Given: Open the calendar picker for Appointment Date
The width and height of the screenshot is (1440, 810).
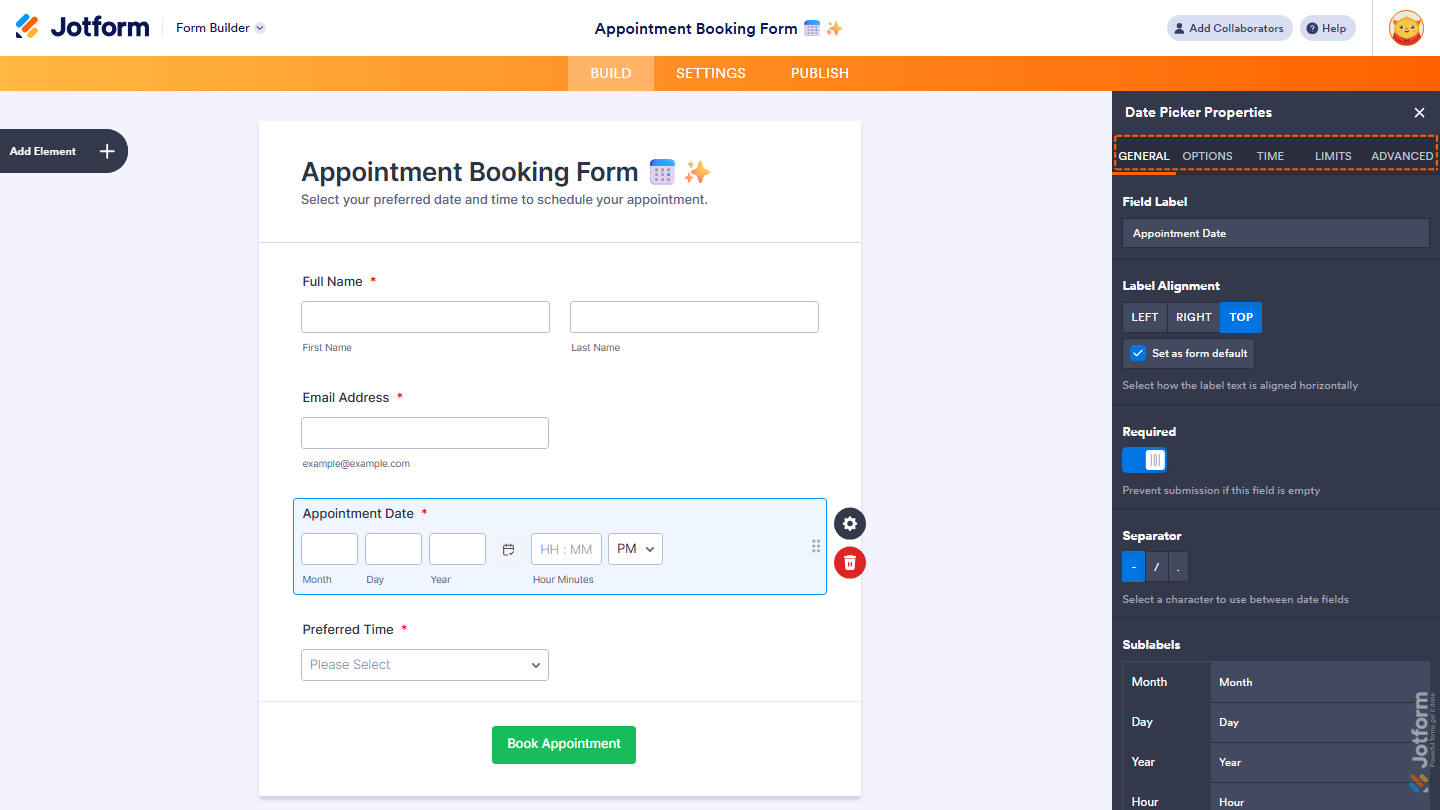Looking at the screenshot, I should [x=508, y=549].
